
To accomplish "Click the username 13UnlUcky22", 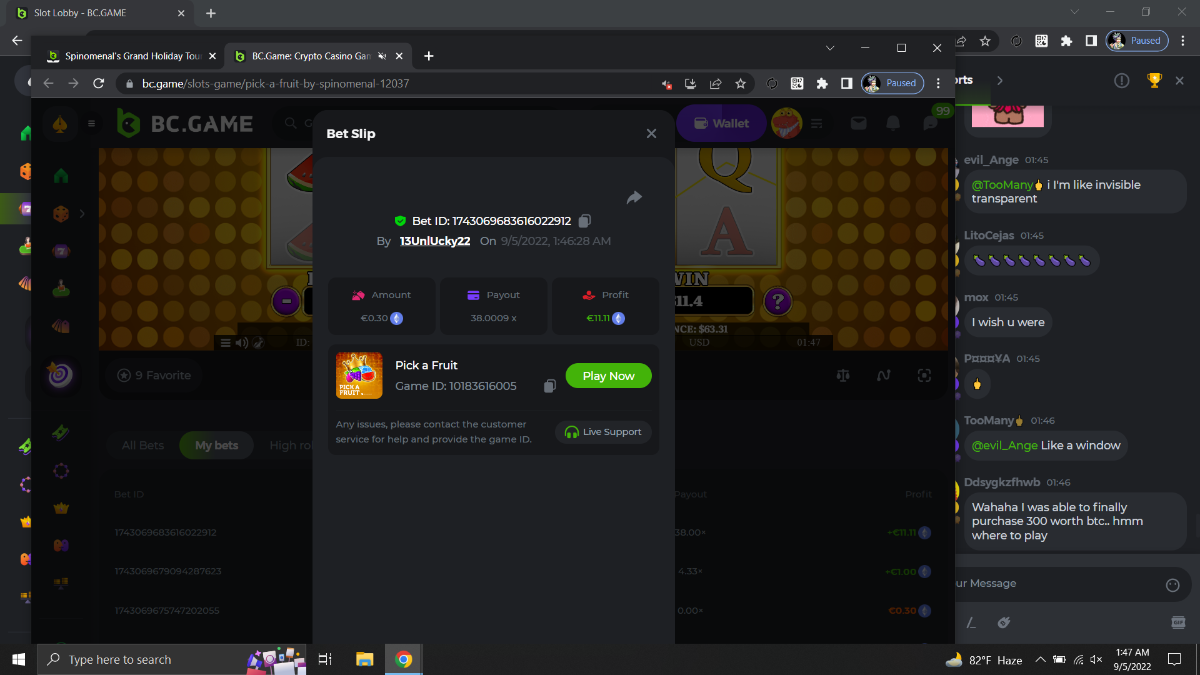I will point(435,241).
